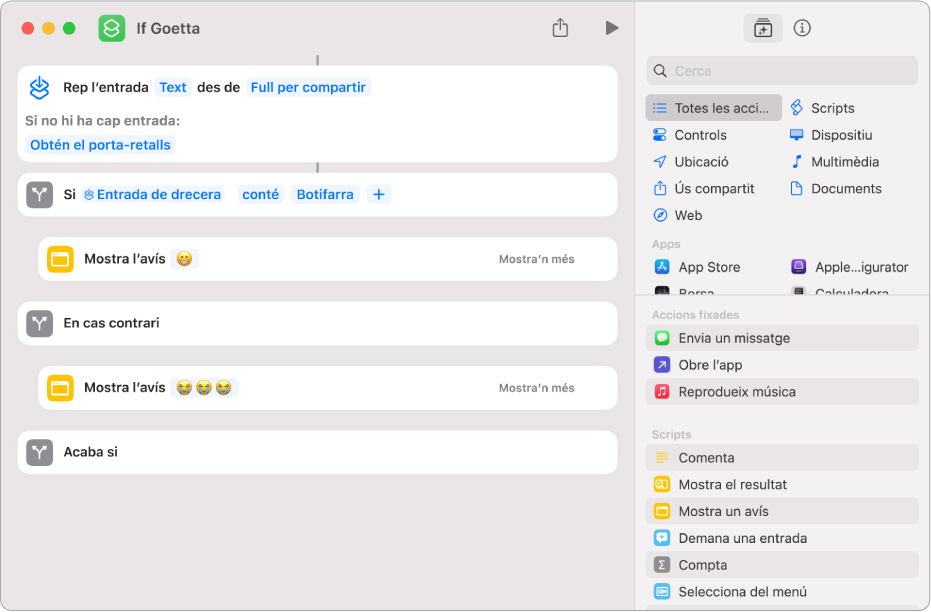931x612 pixels.
Task: Select the Totes les accions category
Action: [713, 108]
